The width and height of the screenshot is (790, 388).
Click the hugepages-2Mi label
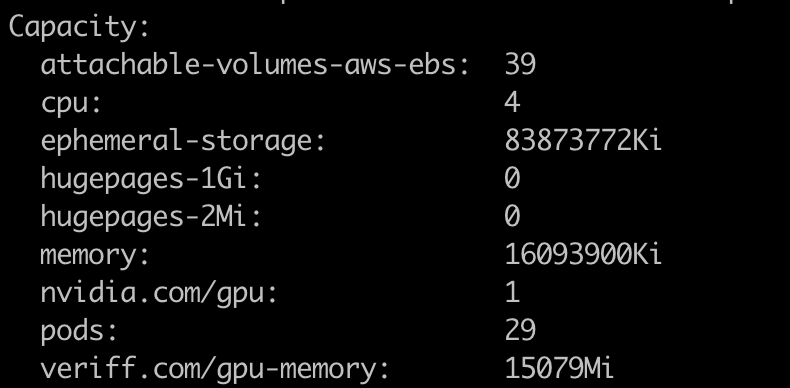click(151, 218)
